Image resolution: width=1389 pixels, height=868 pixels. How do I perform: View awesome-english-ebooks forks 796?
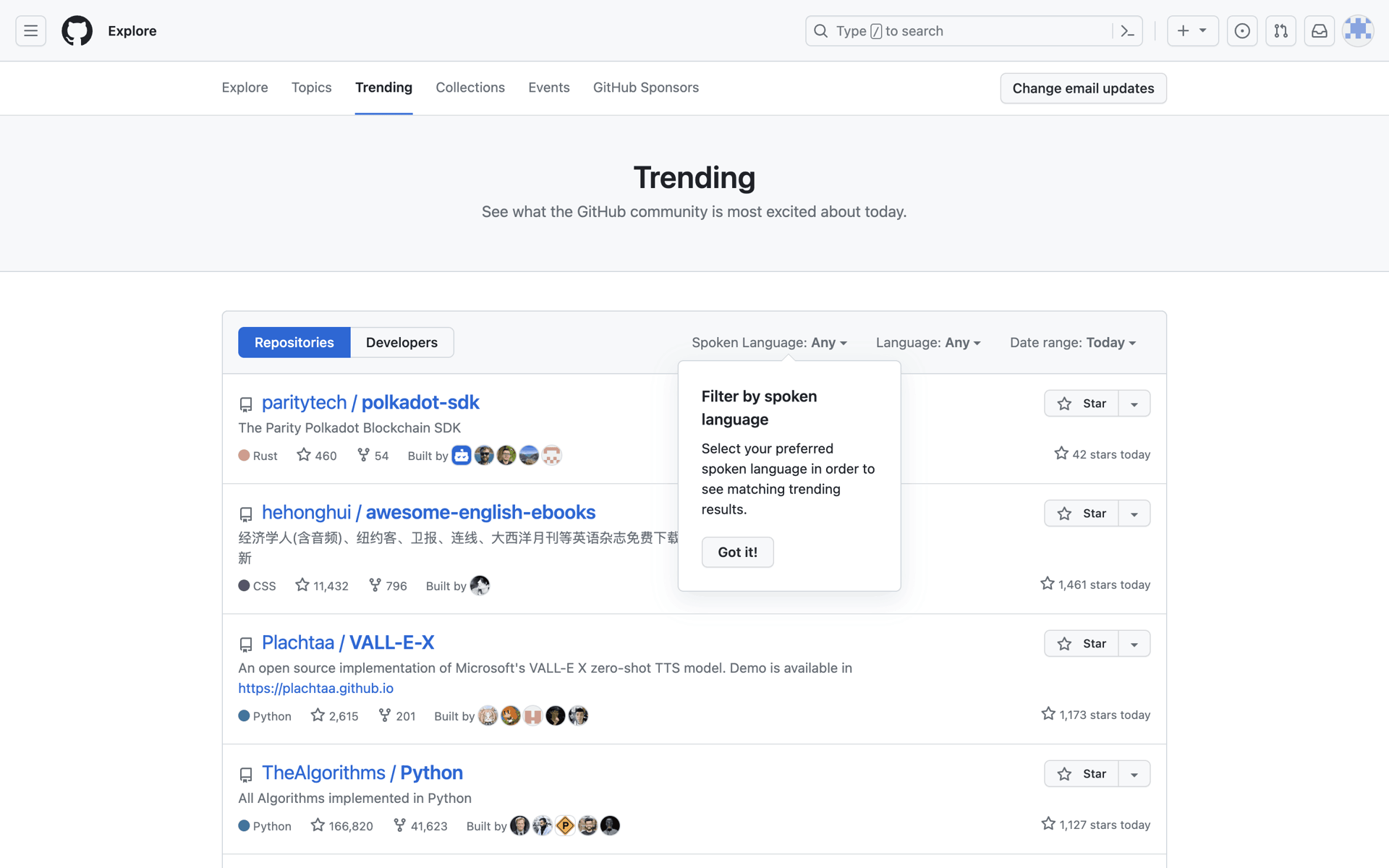(x=388, y=585)
